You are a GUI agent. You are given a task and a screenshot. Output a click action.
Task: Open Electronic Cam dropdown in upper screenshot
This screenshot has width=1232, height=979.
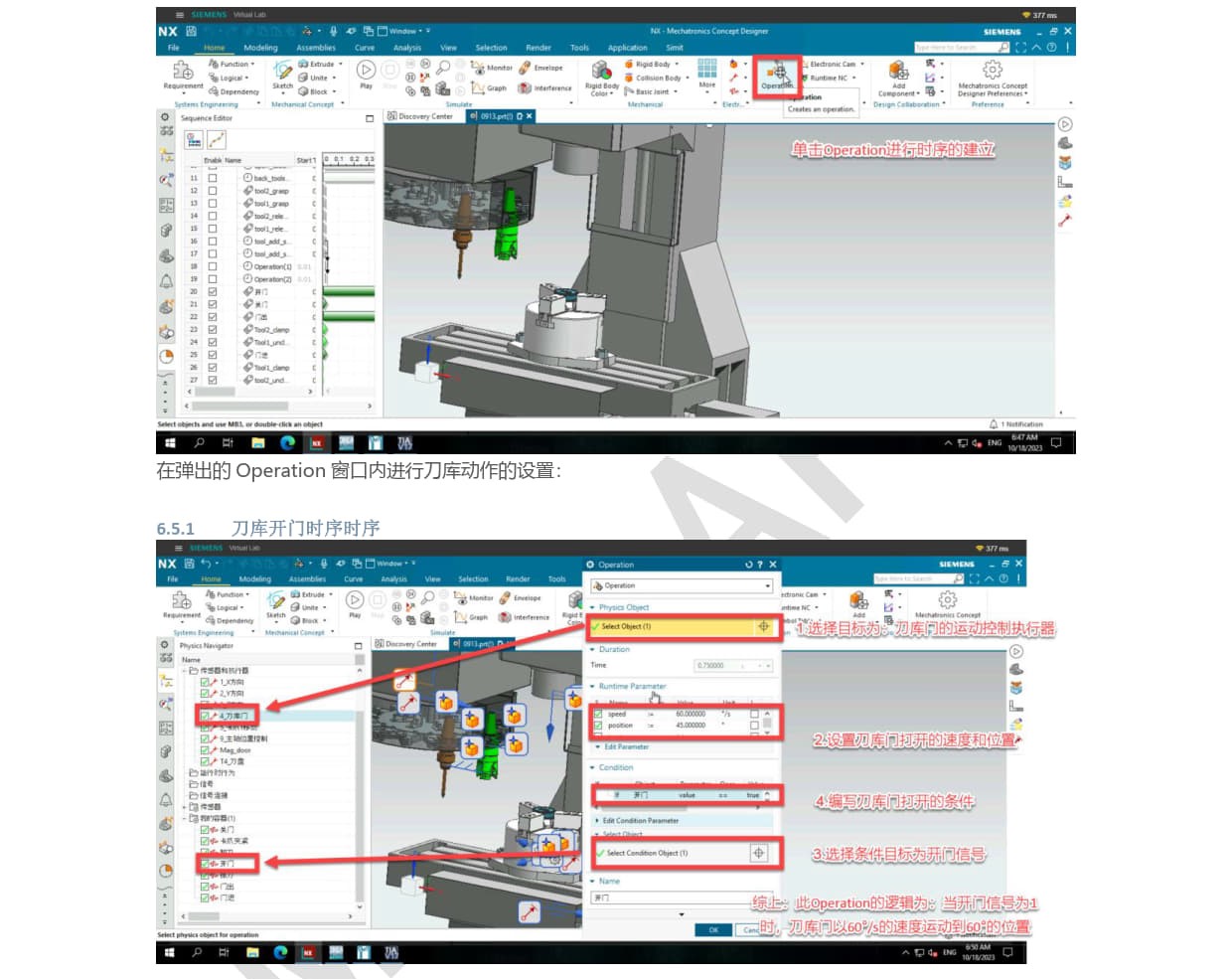click(861, 64)
